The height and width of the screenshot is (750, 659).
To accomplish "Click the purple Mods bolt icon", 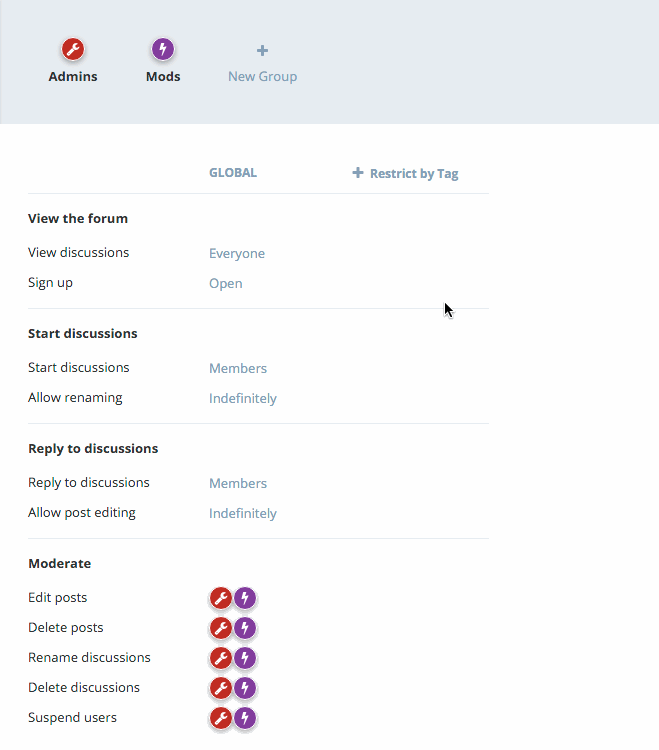I will [x=163, y=49].
